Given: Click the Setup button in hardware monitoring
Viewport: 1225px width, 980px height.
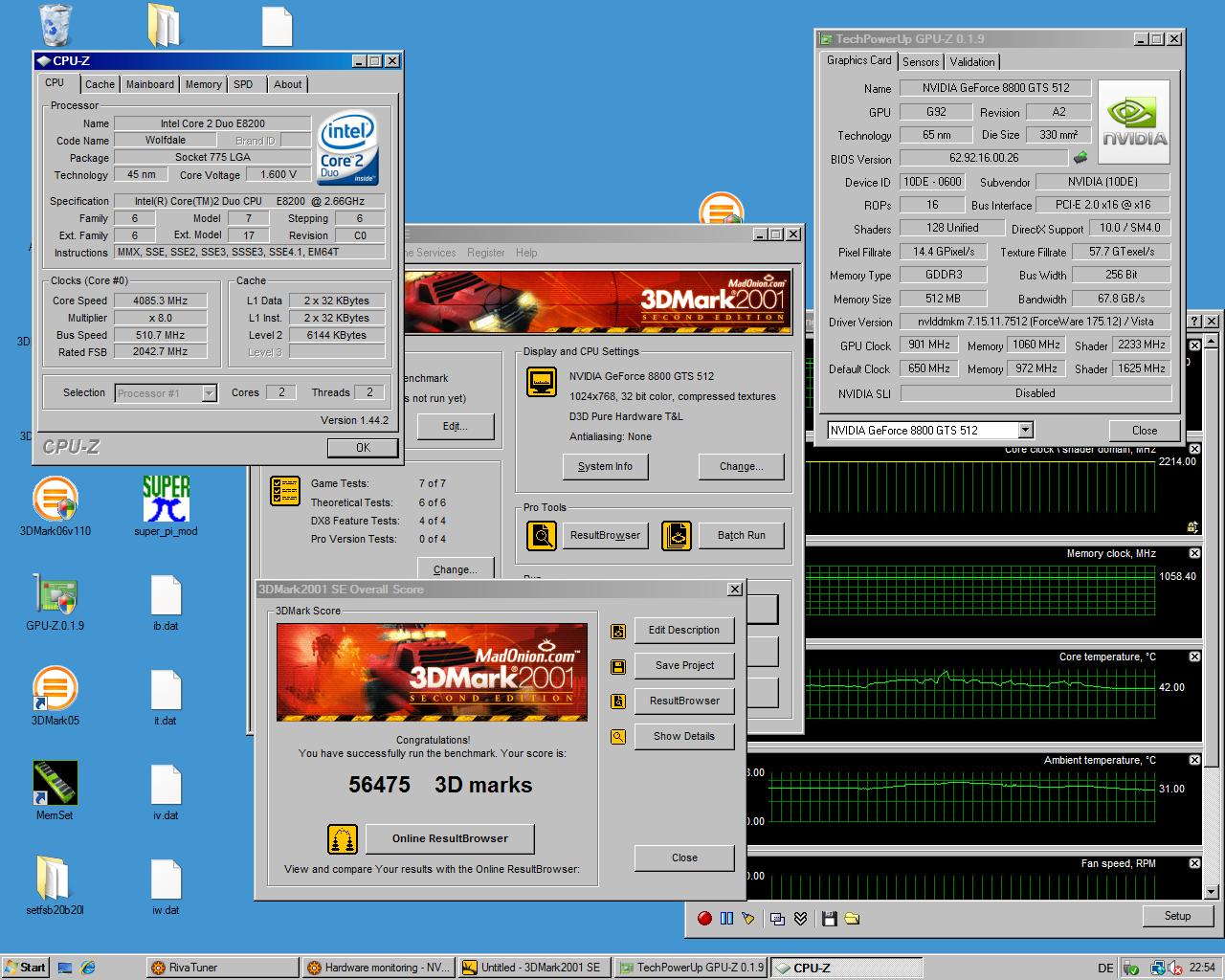Looking at the screenshot, I should pyautogui.click(x=1177, y=916).
